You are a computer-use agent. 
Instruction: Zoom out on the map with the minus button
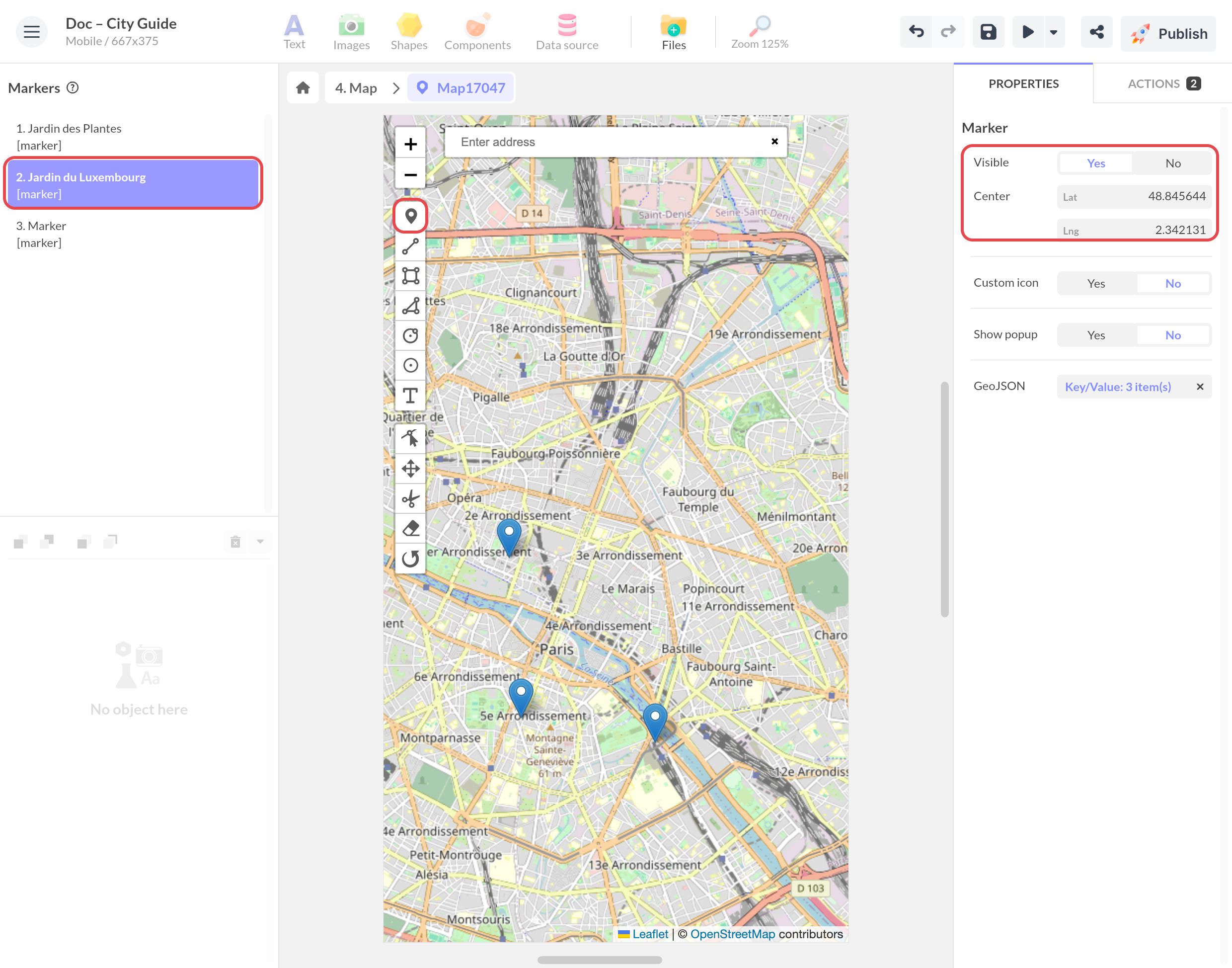411,174
